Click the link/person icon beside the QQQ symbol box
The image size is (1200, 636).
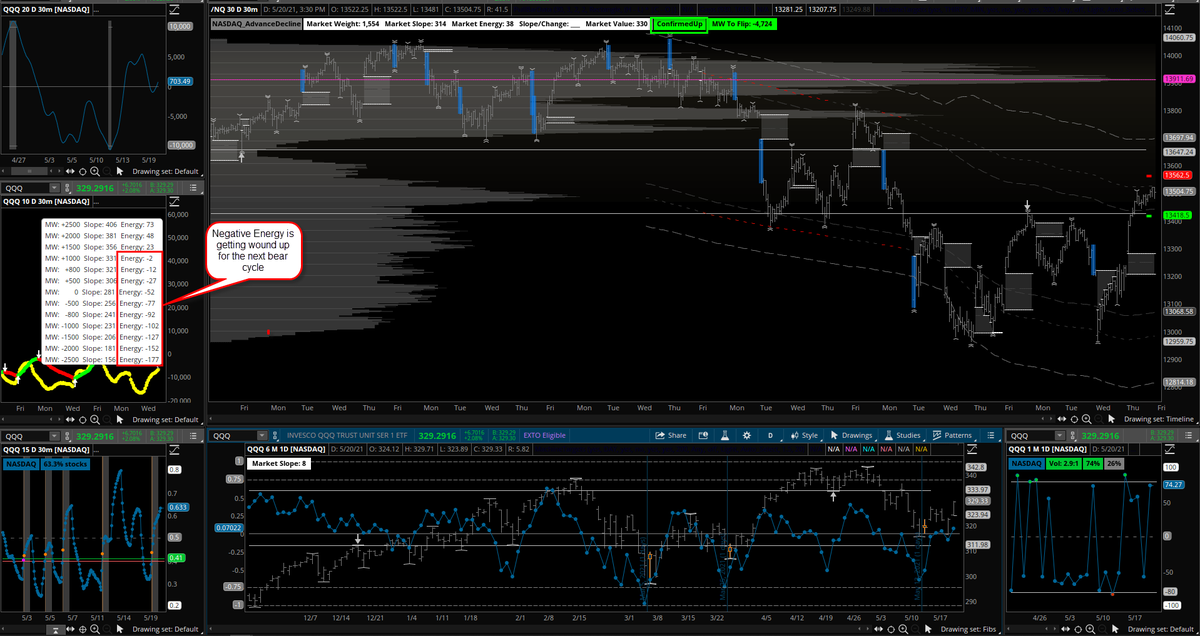275,435
